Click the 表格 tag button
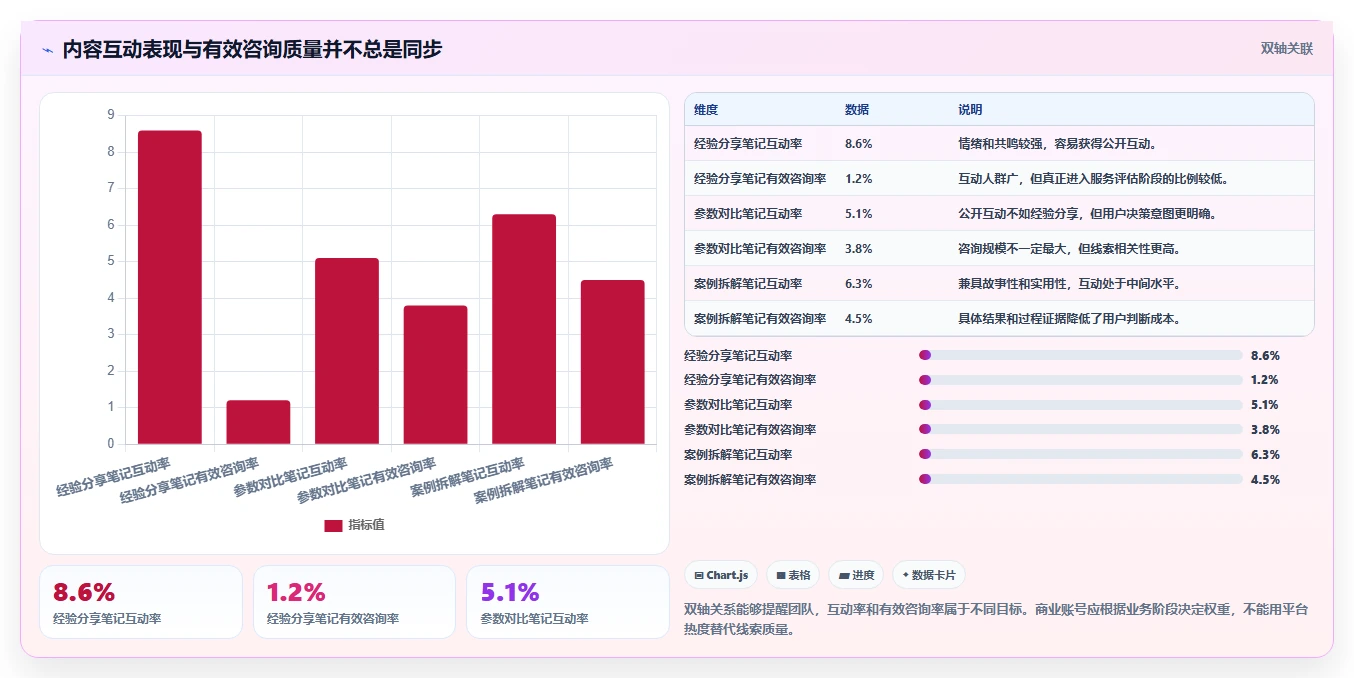The height and width of the screenshot is (678, 1354). (793, 575)
